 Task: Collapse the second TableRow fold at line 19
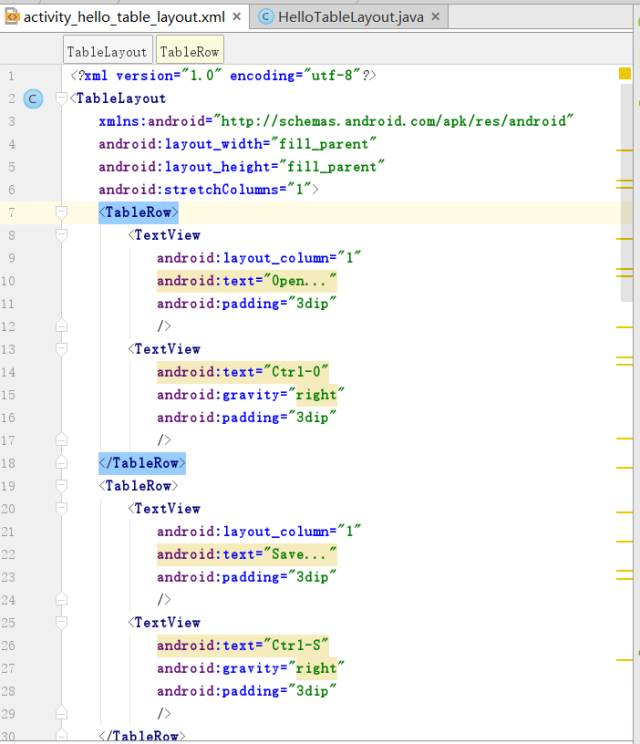(61, 485)
